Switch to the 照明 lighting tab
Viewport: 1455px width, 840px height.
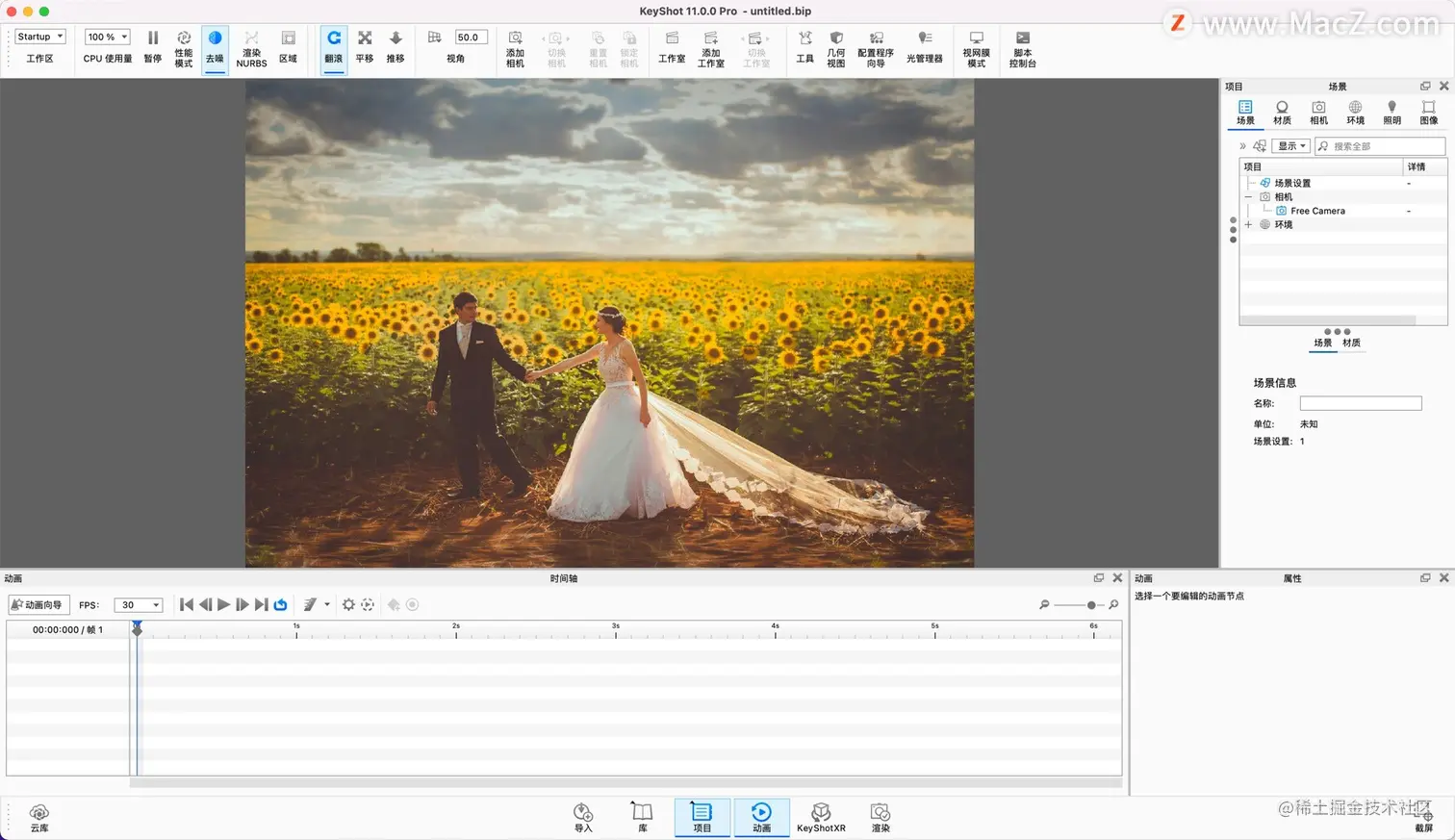tap(1391, 113)
